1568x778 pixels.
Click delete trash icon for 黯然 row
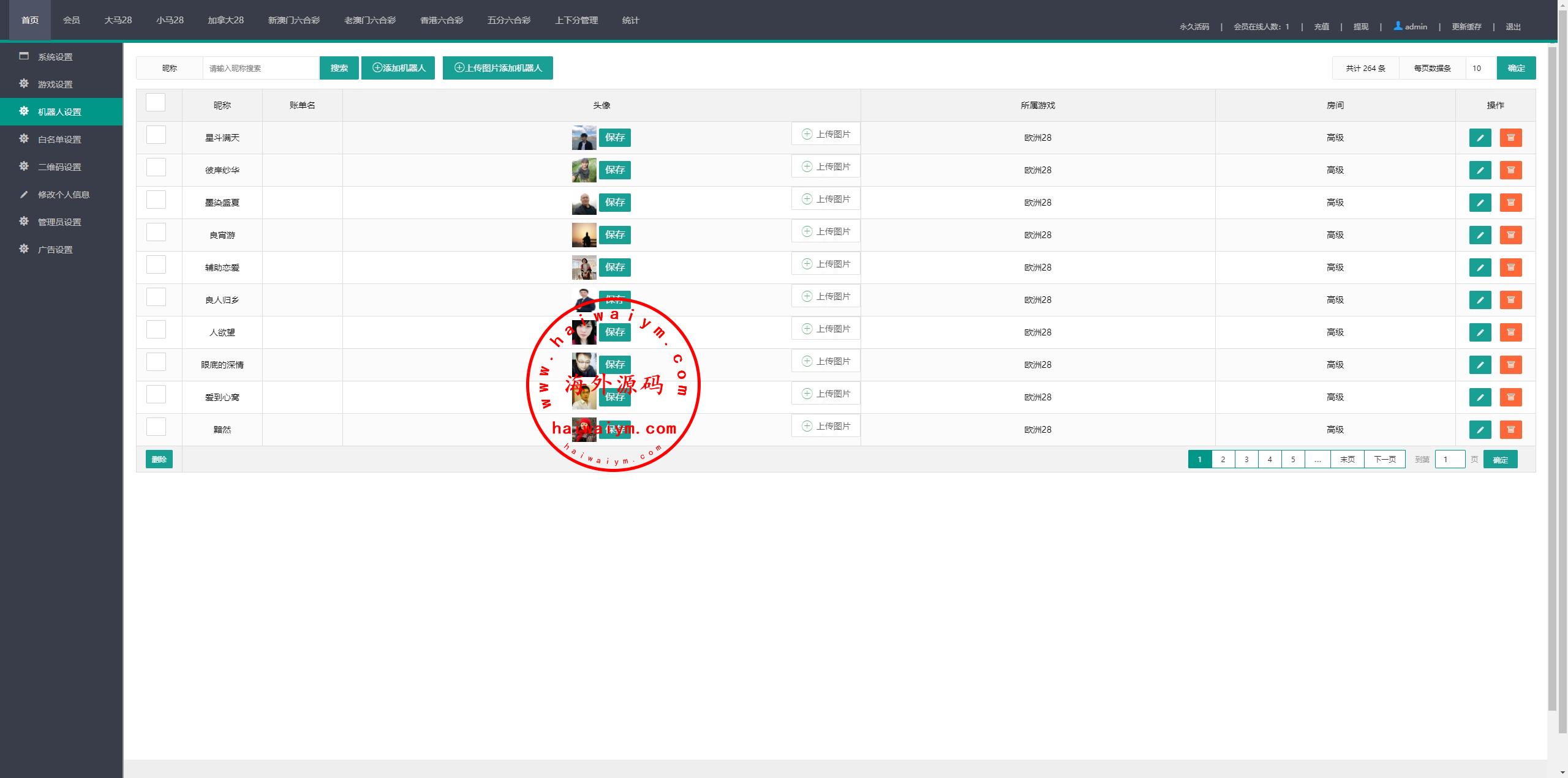[1510, 430]
